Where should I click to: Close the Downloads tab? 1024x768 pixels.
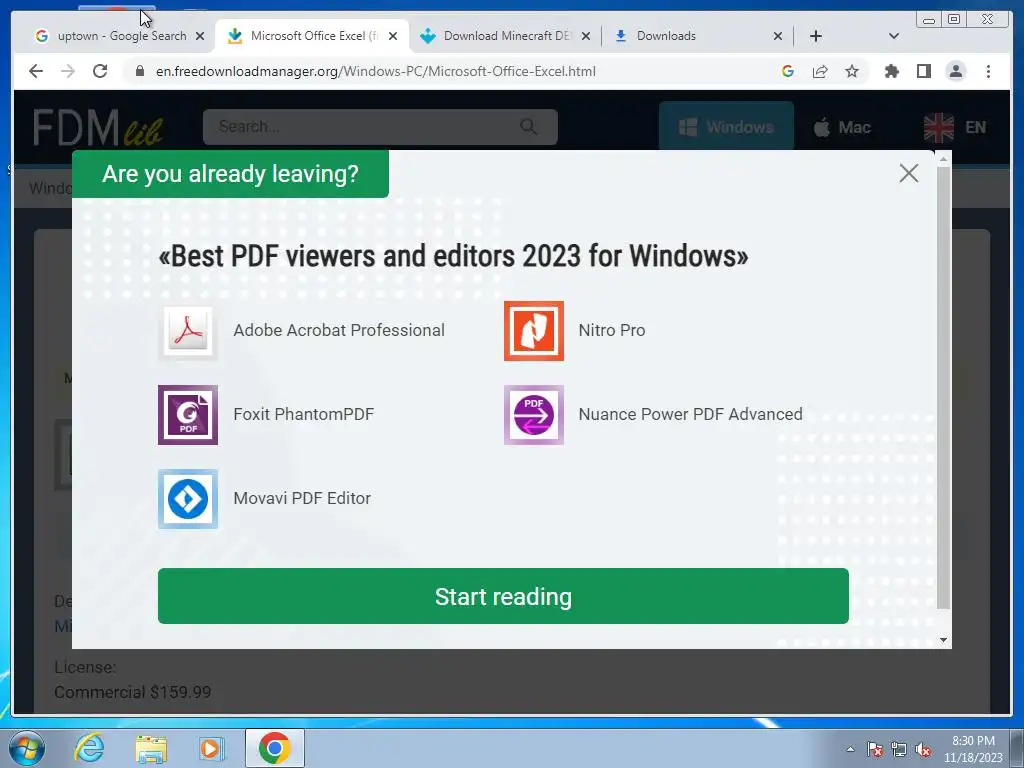[x=778, y=36]
